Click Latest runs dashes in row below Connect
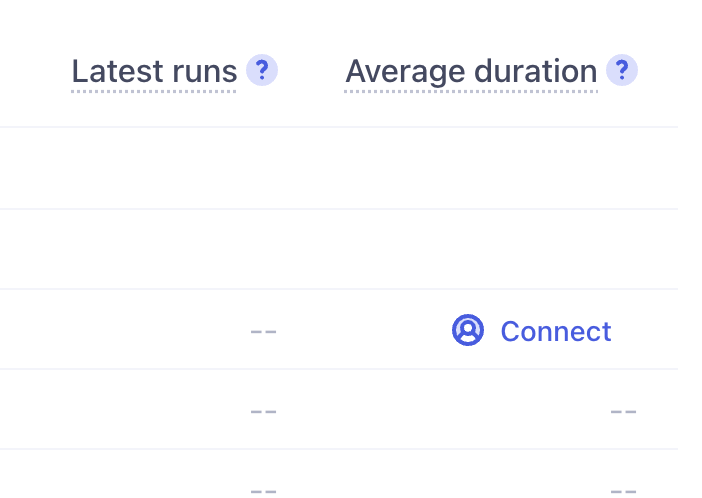The height and width of the screenshot is (498, 702). pyautogui.click(x=264, y=412)
